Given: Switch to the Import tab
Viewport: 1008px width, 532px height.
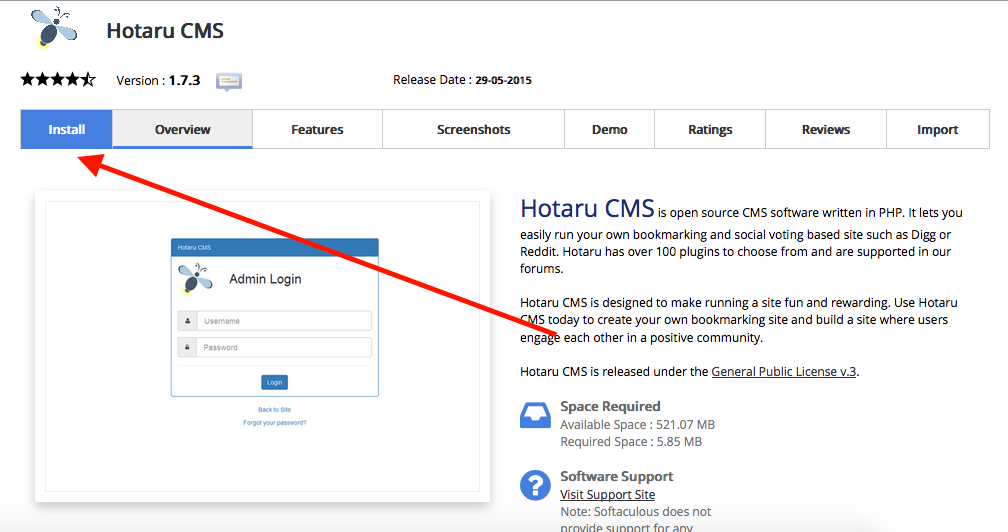Looking at the screenshot, I should 937,129.
